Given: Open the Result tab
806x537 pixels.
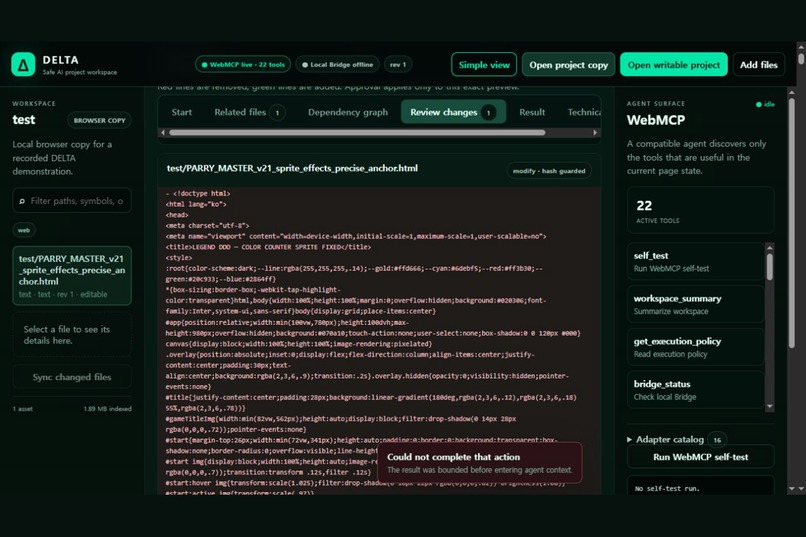Looking at the screenshot, I should 532,112.
